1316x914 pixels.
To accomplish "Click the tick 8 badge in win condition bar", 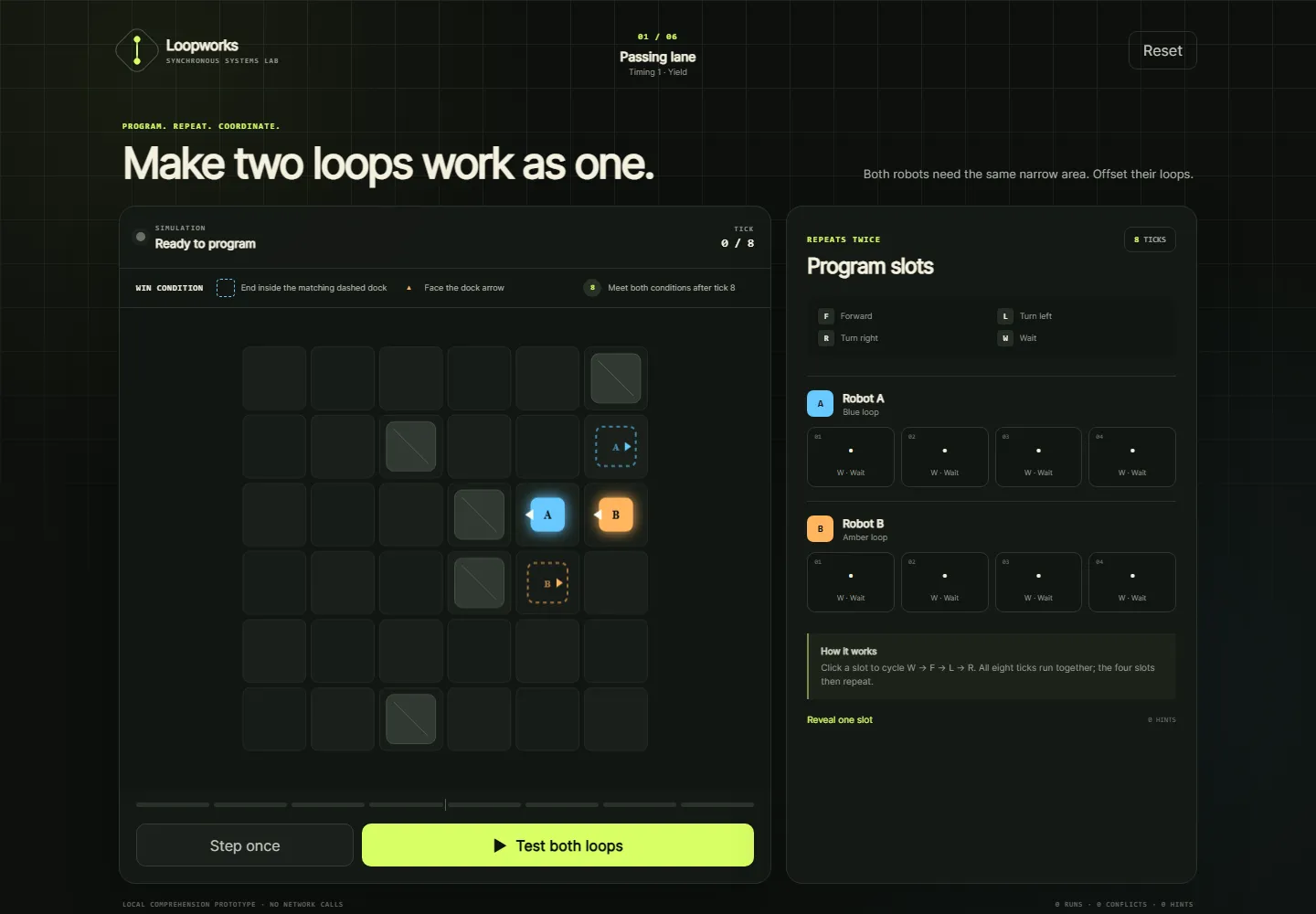I will point(592,288).
